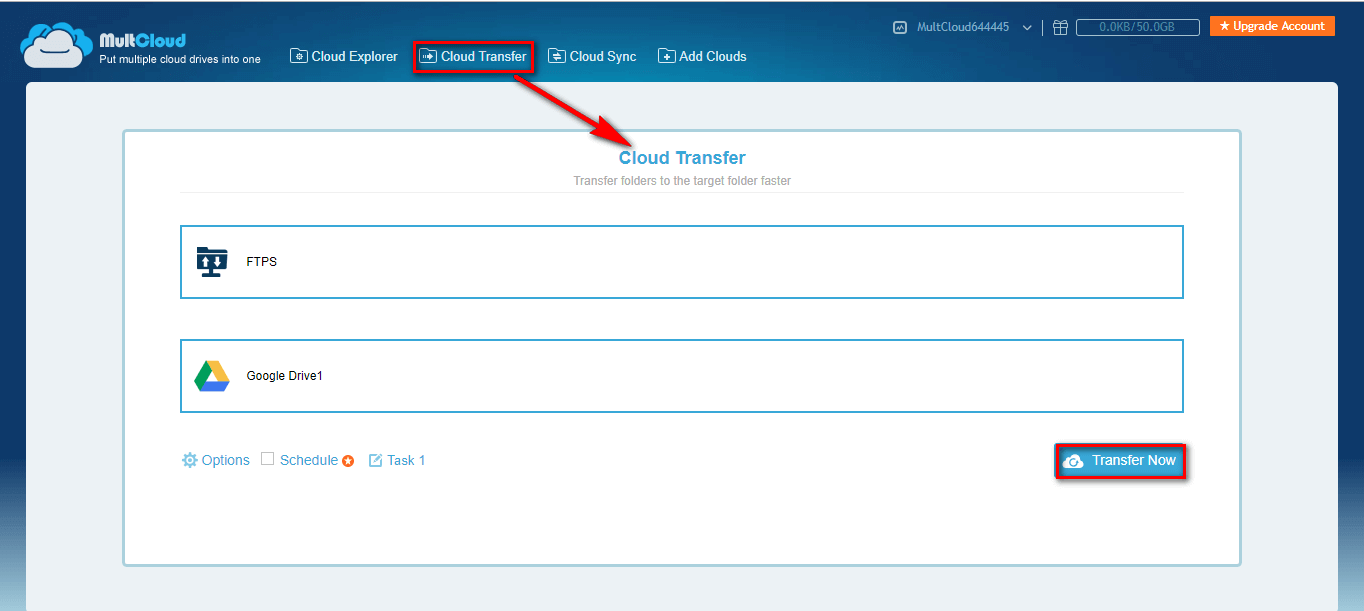Screen dimensions: 1364x611
Task: Click the Google Drive triangle icon
Action: pos(211,376)
